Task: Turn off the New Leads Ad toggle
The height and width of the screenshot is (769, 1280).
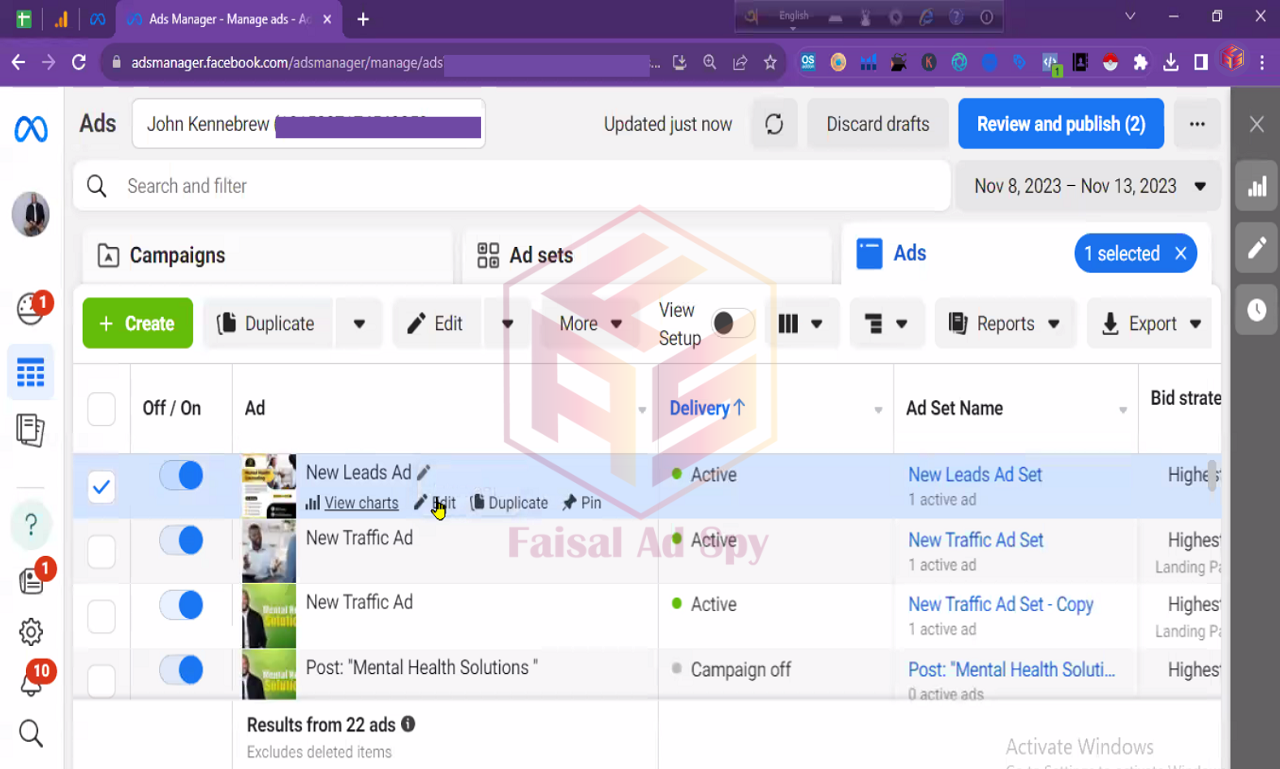Action: coord(181,476)
